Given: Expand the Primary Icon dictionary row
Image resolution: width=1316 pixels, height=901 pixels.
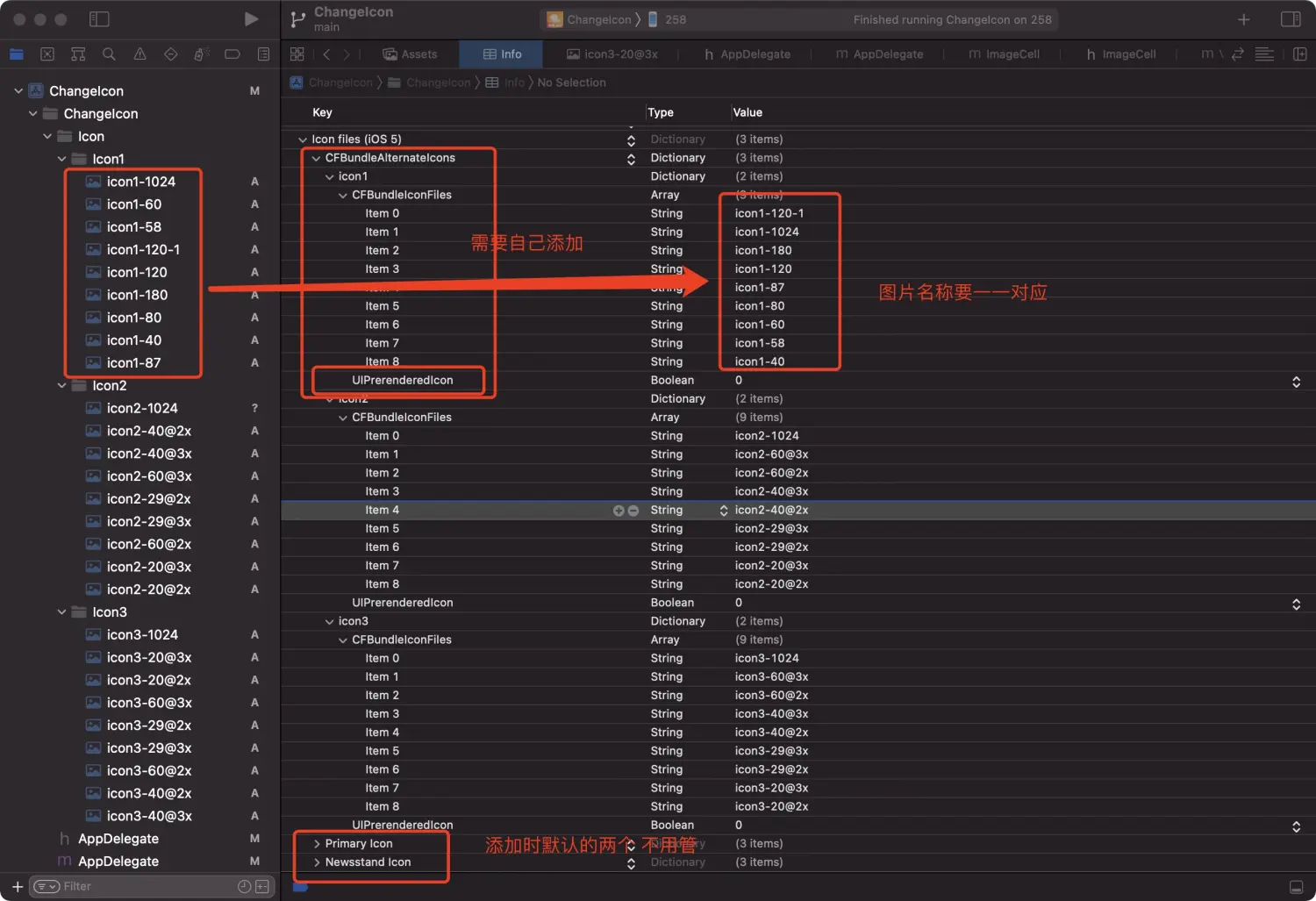Looking at the screenshot, I should (x=317, y=844).
